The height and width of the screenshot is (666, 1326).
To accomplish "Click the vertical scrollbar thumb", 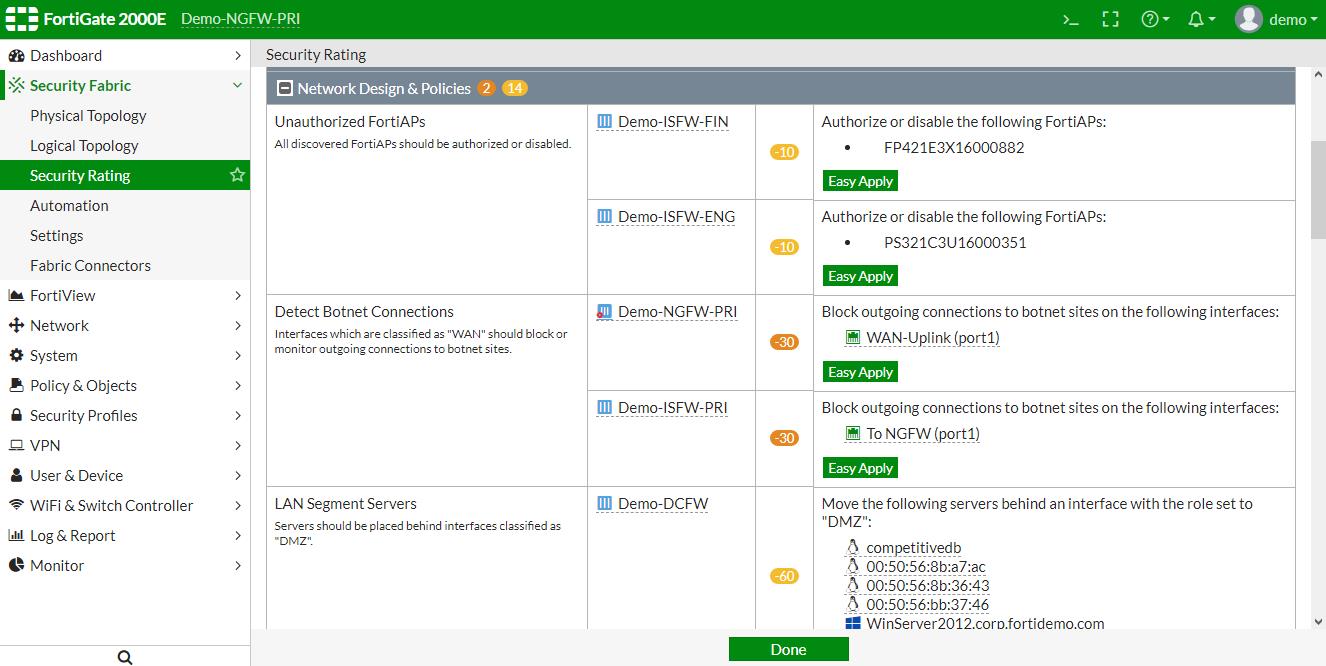I will [1318, 190].
